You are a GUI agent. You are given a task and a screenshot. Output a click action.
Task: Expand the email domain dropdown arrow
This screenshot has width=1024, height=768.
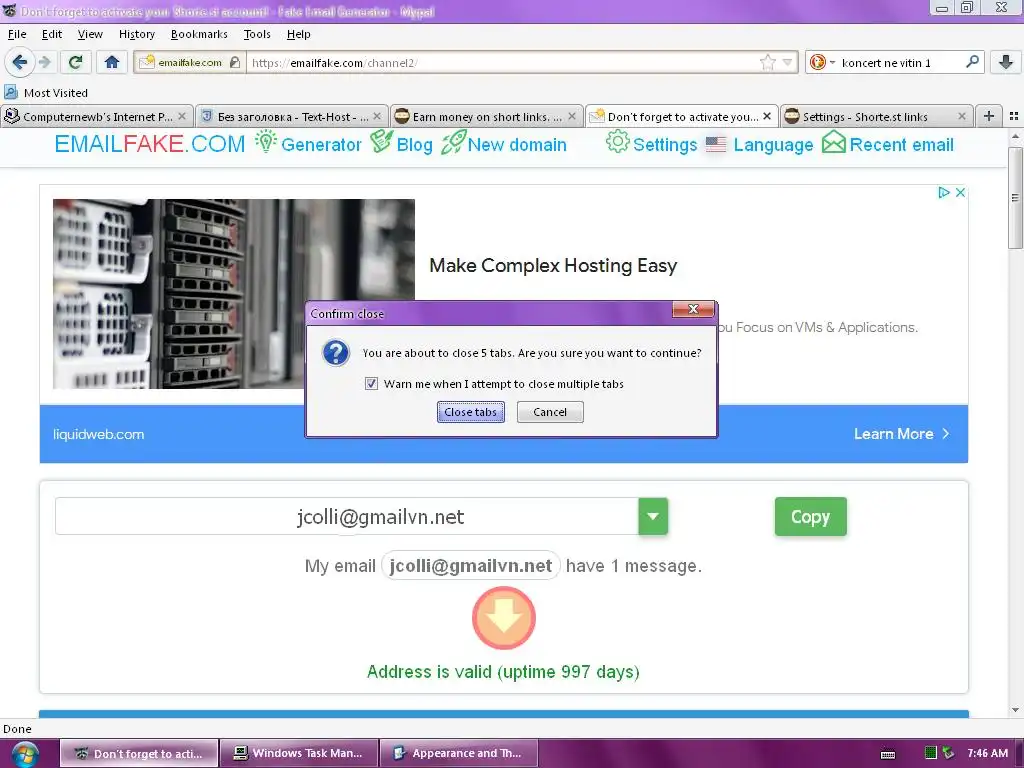click(x=653, y=517)
